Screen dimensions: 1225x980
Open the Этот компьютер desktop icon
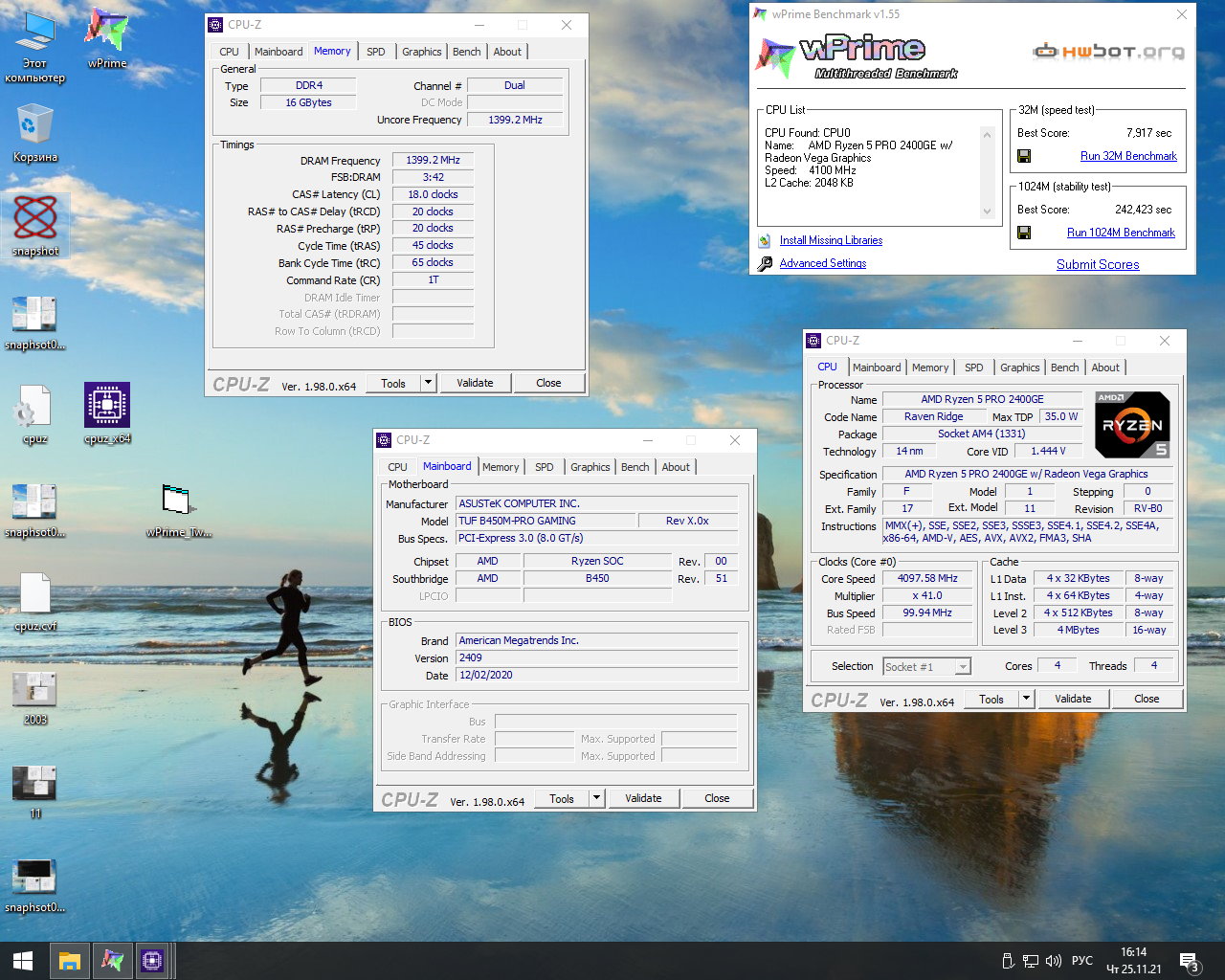pyautogui.click(x=35, y=46)
